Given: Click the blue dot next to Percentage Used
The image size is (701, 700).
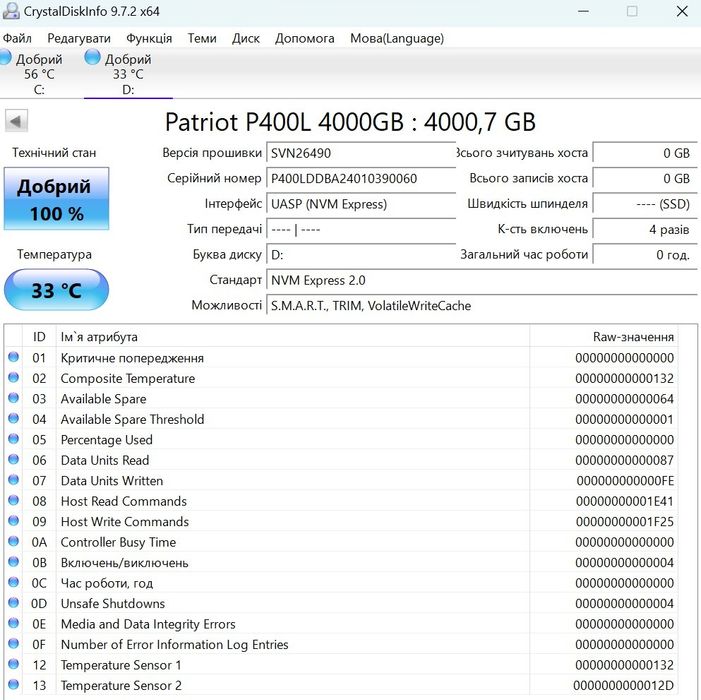Looking at the screenshot, I should click(x=14, y=440).
